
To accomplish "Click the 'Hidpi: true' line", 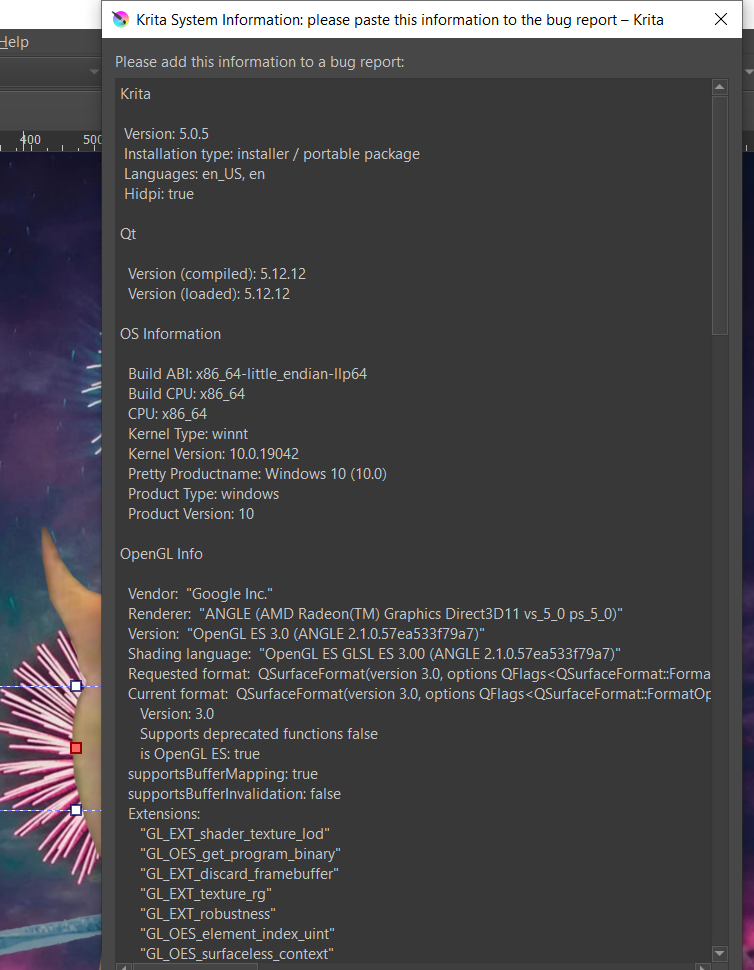I will tap(159, 194).
